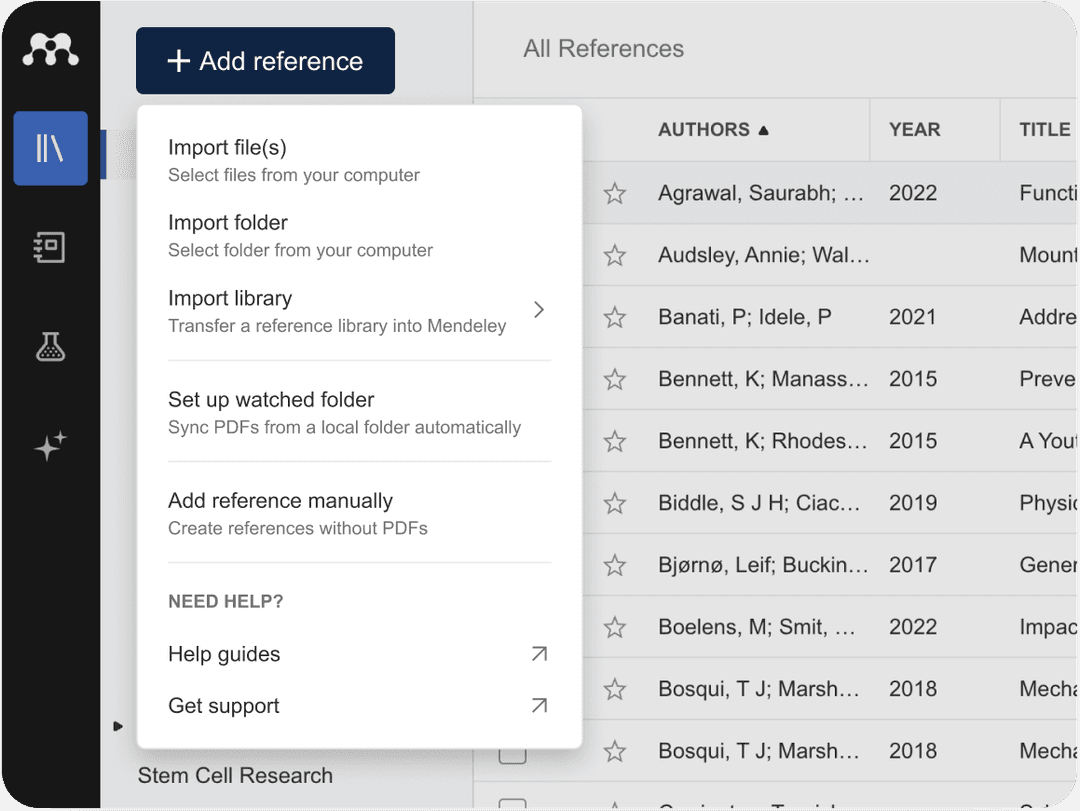Sort by AUTHORS column header

point(713,130)
